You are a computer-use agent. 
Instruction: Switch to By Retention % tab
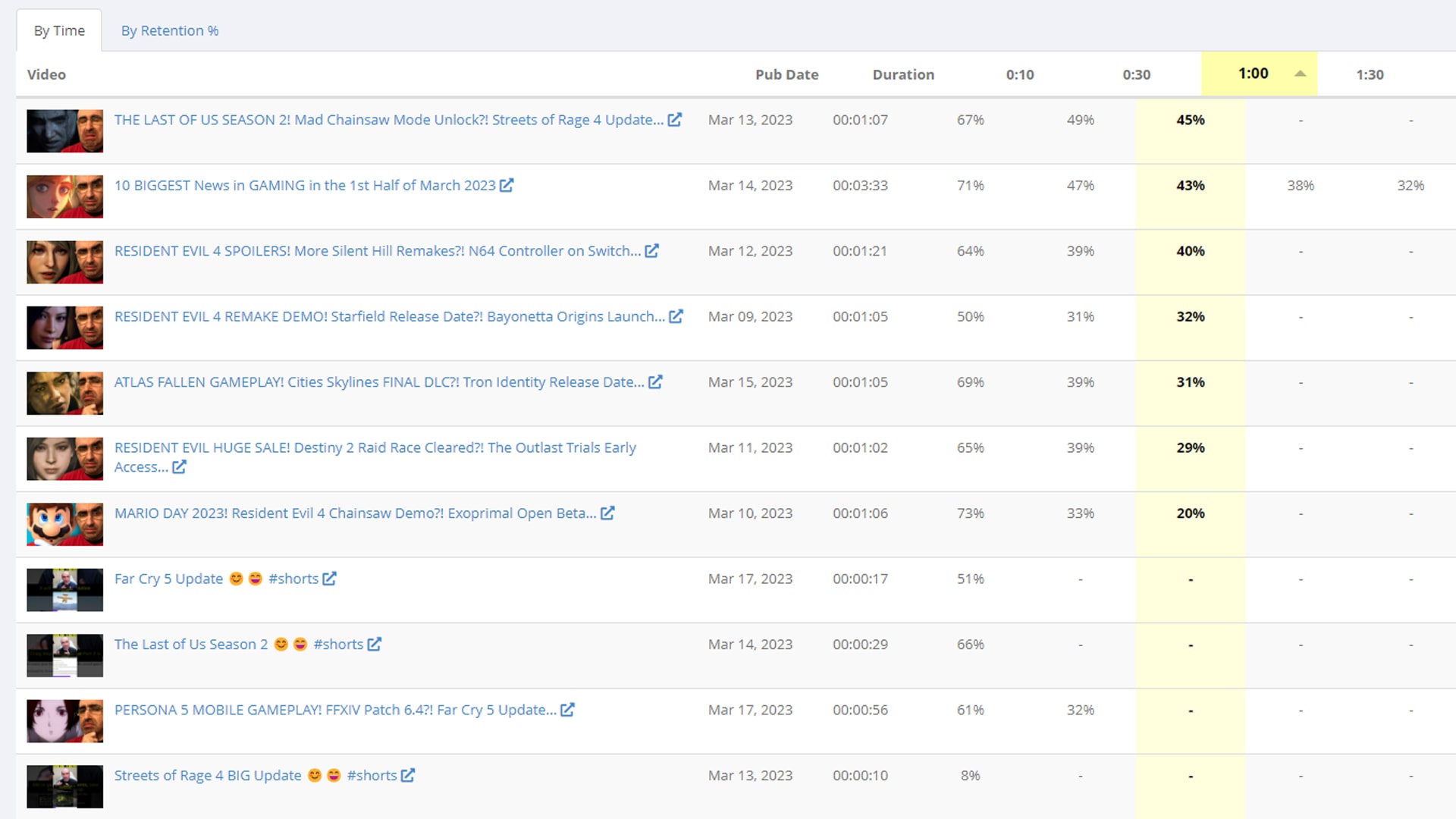tap(169, 30)
